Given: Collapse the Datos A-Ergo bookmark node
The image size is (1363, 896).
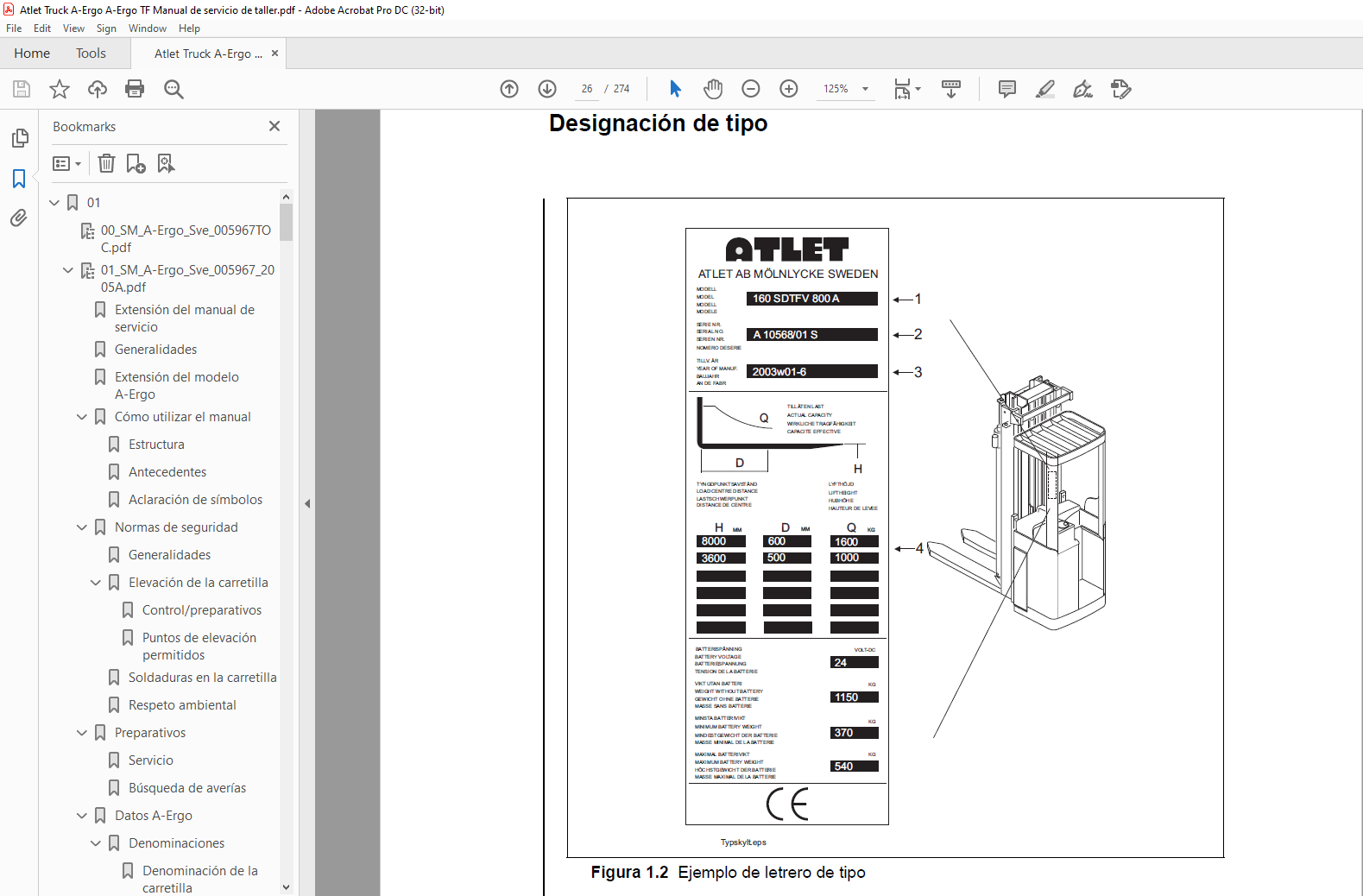Looking at the screenshot, I should tap(82, 816).
